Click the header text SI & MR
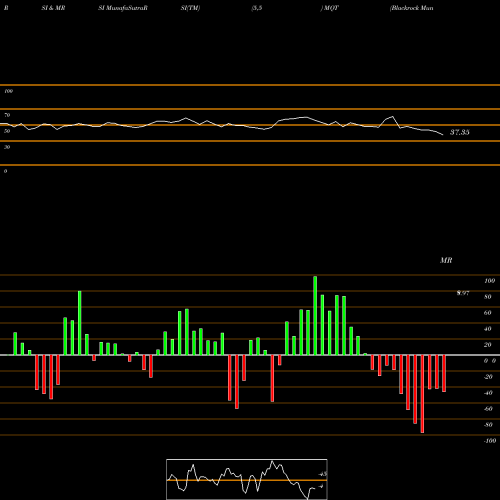The width and height of the screenshot is (500, 500). [53, 8]
